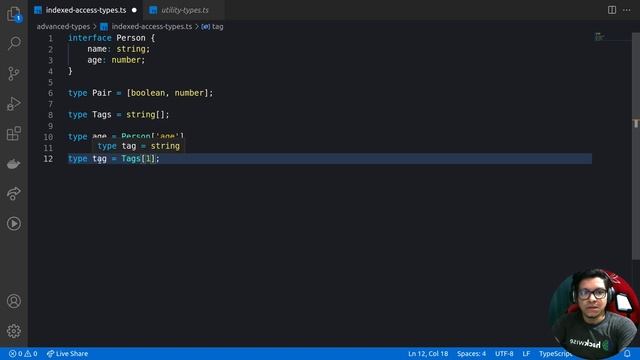Viewport: 640px width, 360px height.
Task: Select TypeScript language mode in status bar
Action: (555, 353)
